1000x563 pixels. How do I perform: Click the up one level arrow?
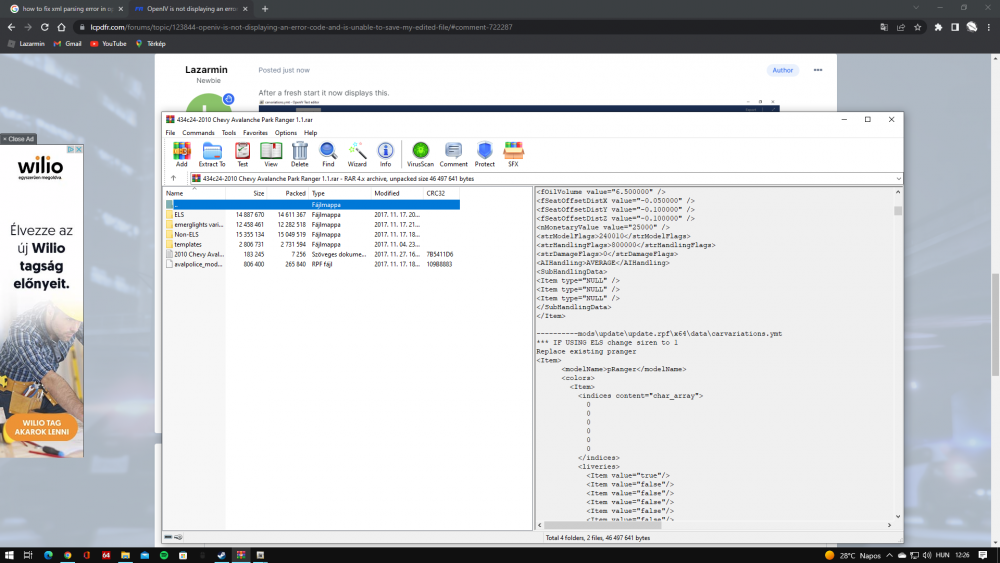tap(173, 179)
